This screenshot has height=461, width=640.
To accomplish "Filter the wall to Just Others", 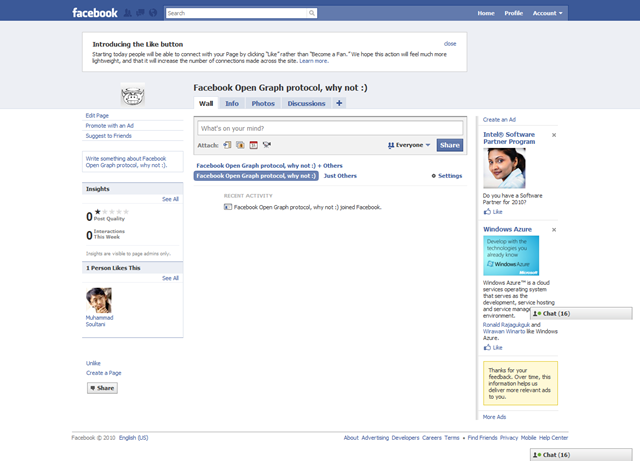I will coord(340,176).
